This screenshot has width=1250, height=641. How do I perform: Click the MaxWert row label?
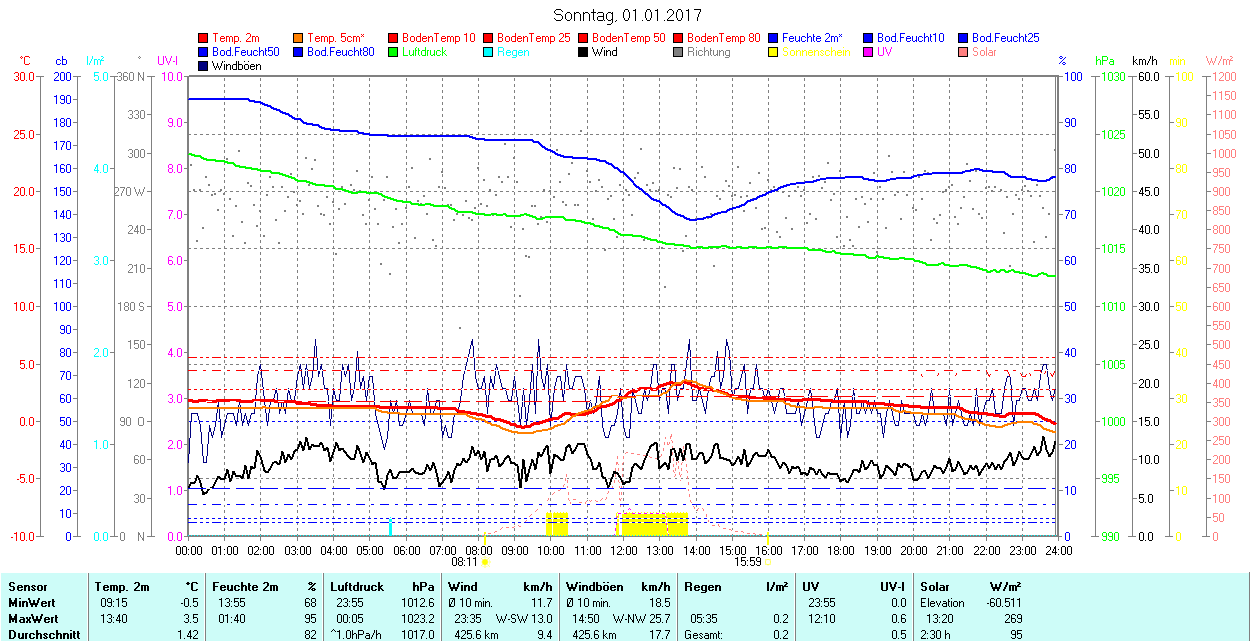(32, 619)
